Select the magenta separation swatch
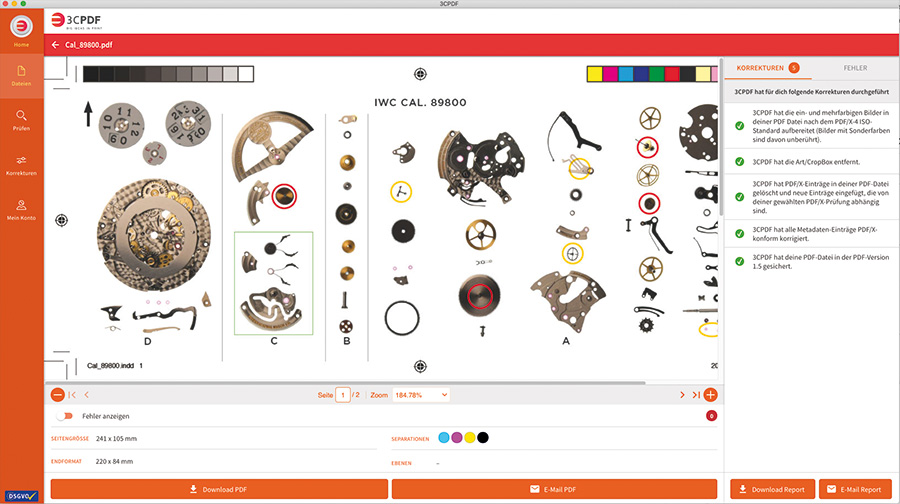 pyautogui.click(x=457, y=437)
